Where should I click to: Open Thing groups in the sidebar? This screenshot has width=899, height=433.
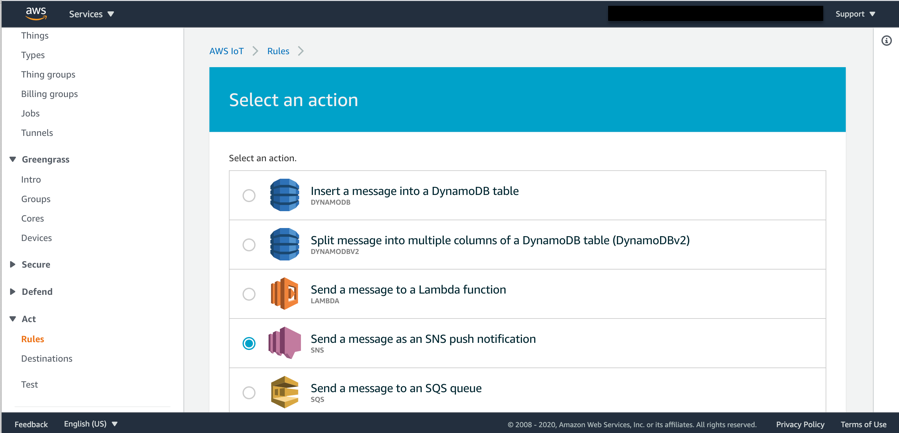click(x=48, y=75)
